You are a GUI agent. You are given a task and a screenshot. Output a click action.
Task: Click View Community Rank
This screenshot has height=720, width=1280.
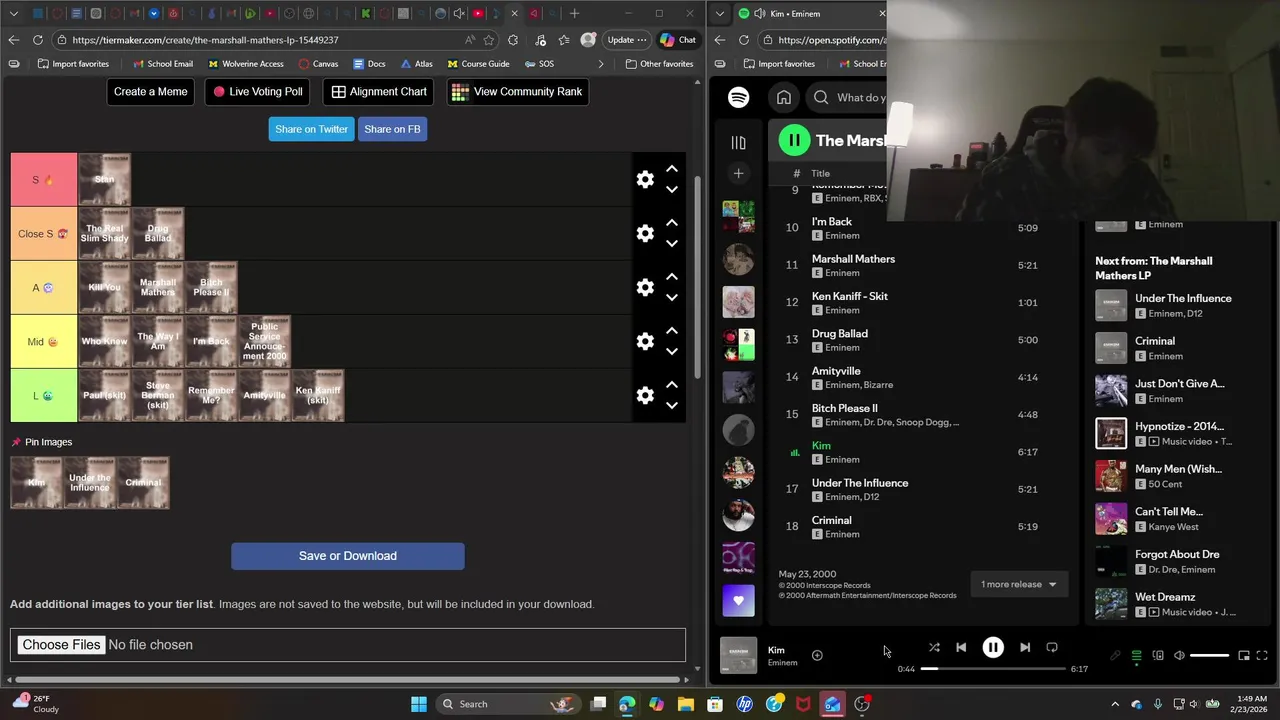[517, 92]
